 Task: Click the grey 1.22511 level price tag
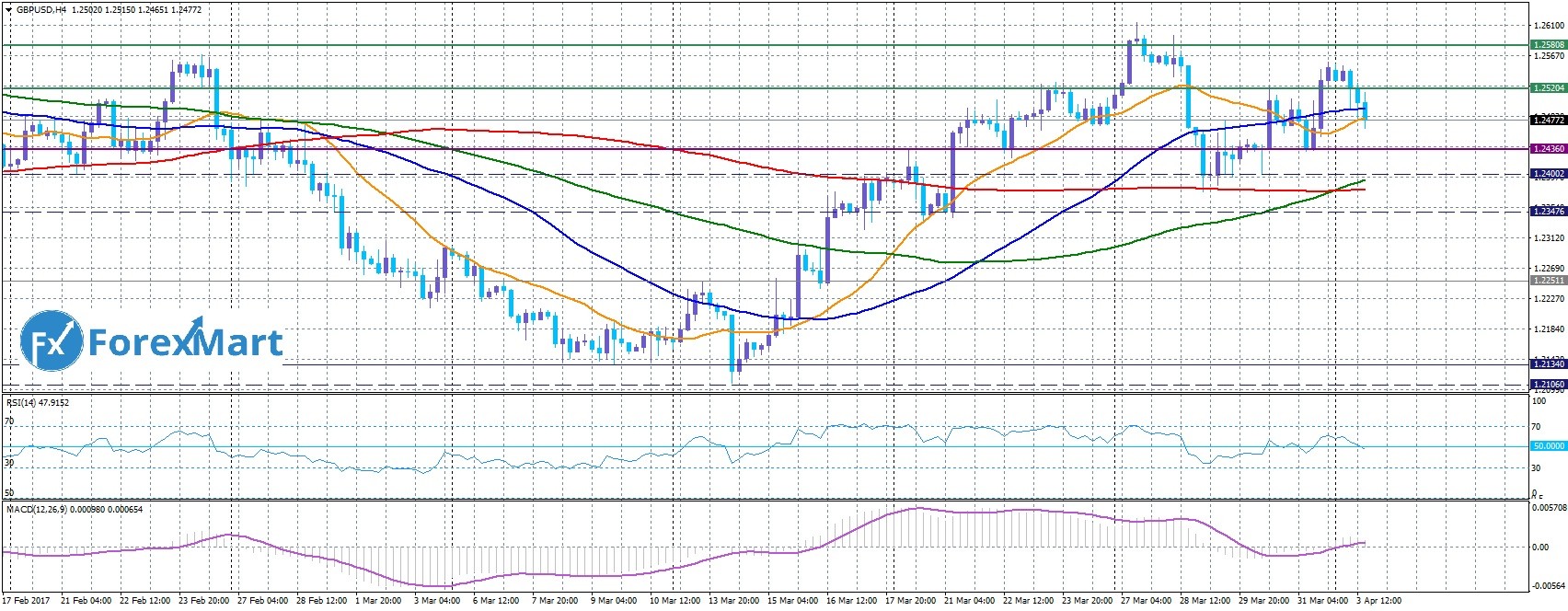pyautogui.click(x=1548, y=280)
